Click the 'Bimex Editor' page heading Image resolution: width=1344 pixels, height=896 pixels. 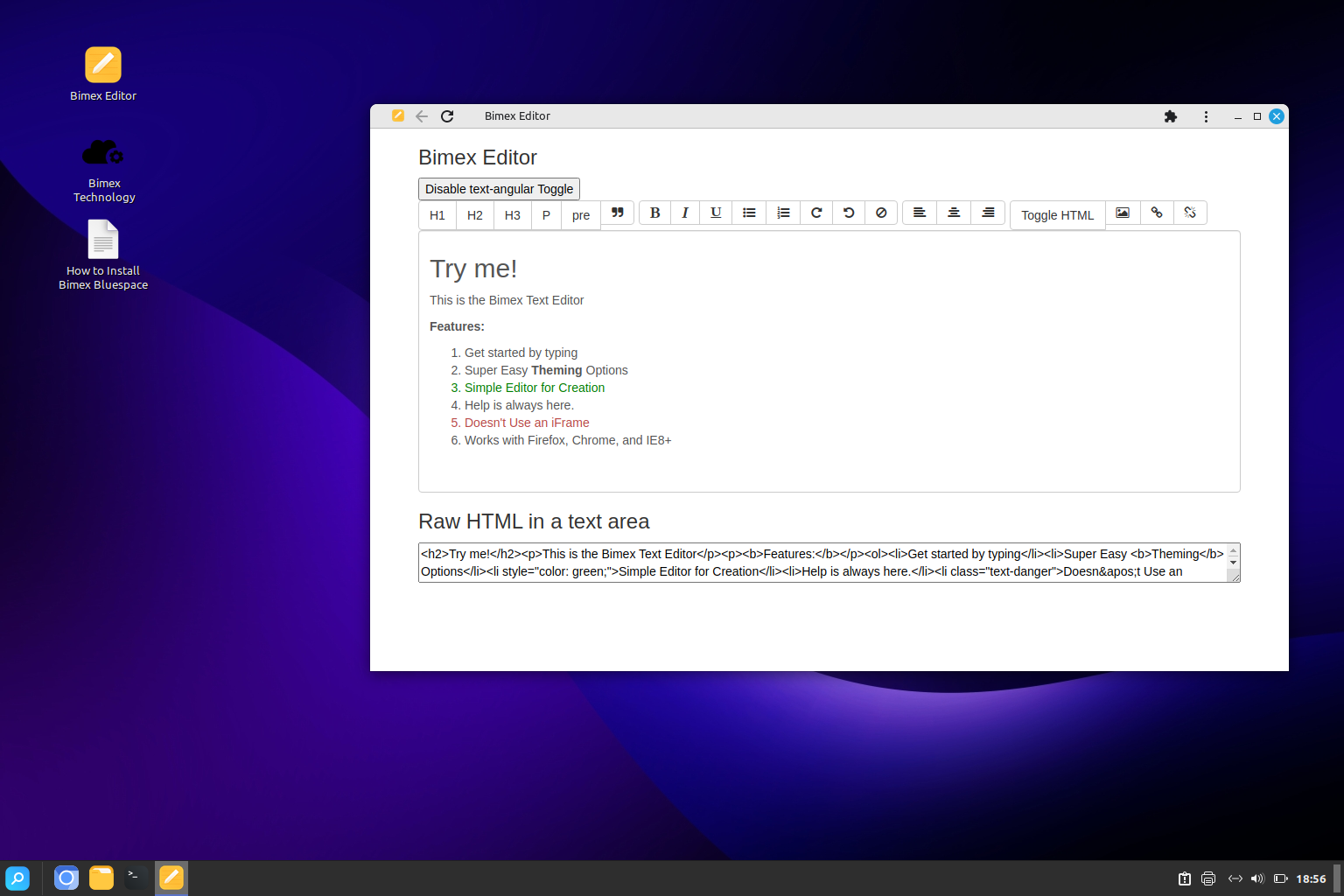(x=478, y=157)
